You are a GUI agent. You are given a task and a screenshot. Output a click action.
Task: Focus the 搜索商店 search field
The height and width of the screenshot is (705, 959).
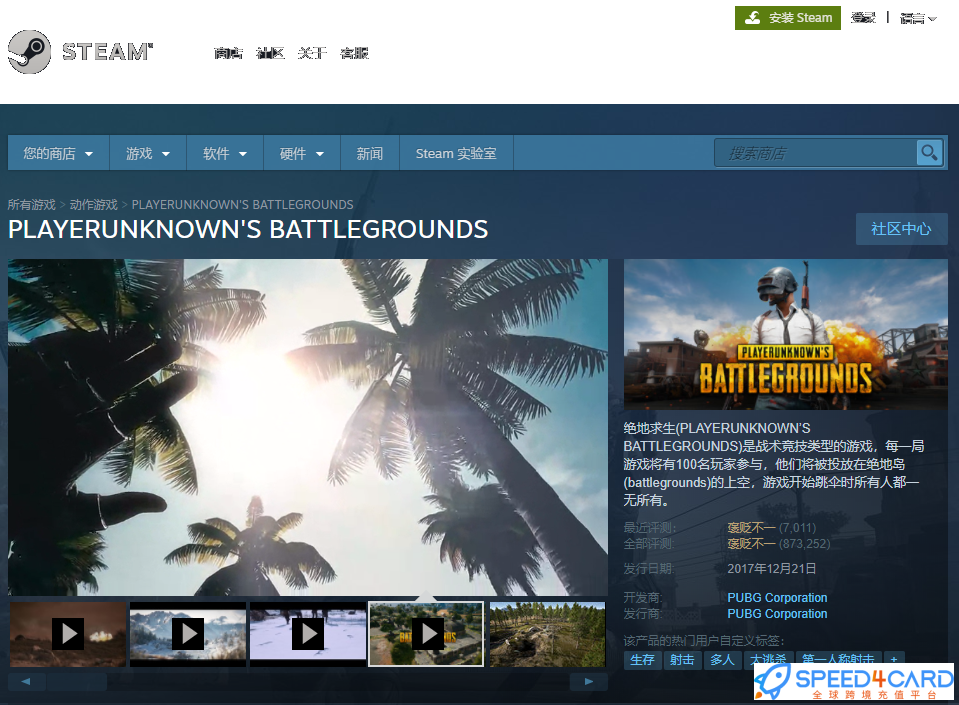(x=816, y=153)
